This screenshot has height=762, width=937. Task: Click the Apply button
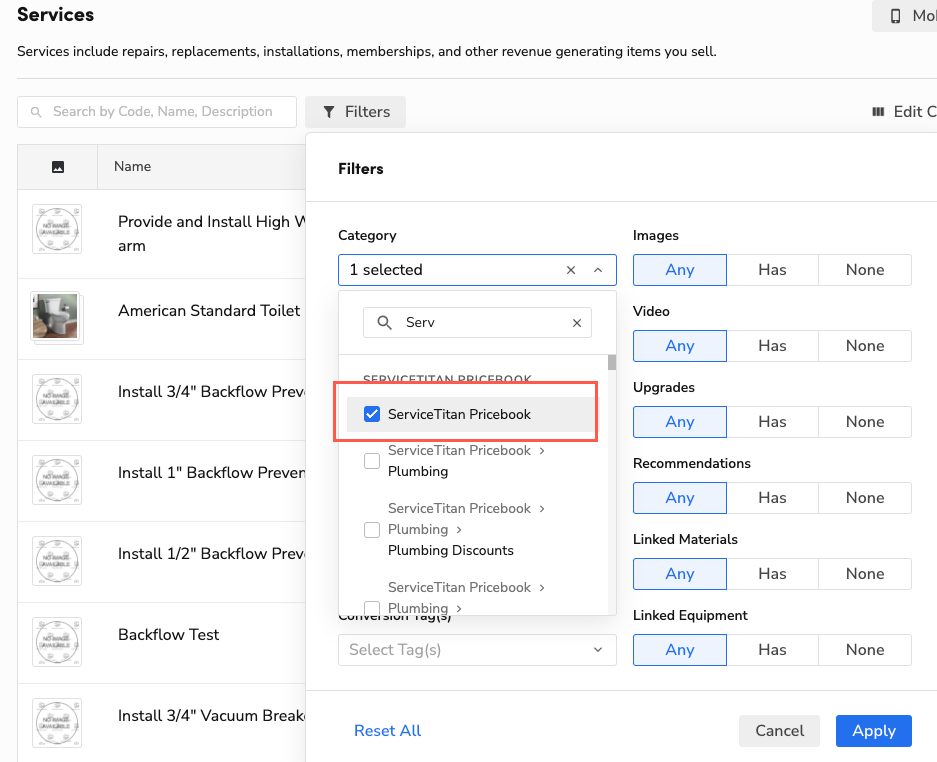click(x=874, y=731)
